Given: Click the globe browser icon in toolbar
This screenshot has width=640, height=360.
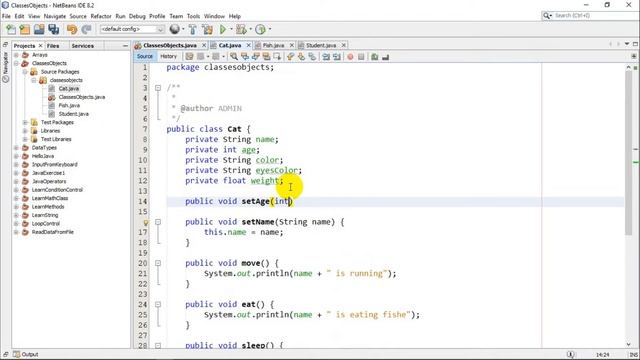Looking at the screenshot, I should pyautogui.click(x=175, y=29).
